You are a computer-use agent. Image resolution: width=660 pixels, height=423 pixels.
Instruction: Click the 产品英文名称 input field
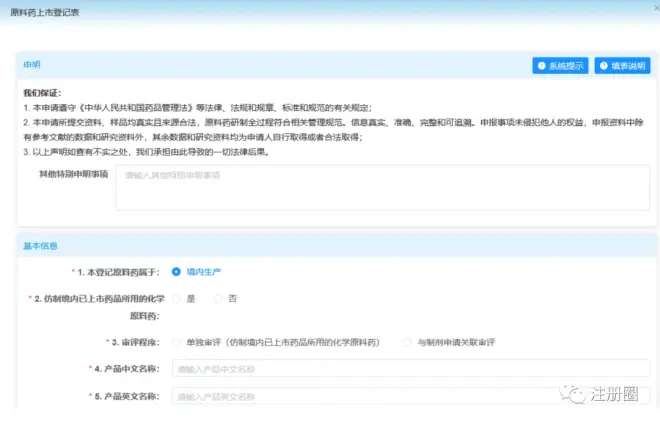pyautogui.click(x=410, y=396)
